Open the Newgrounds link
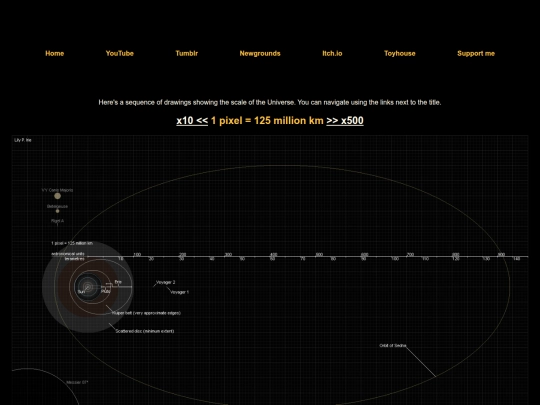The image size is (540, 405). 260,53
